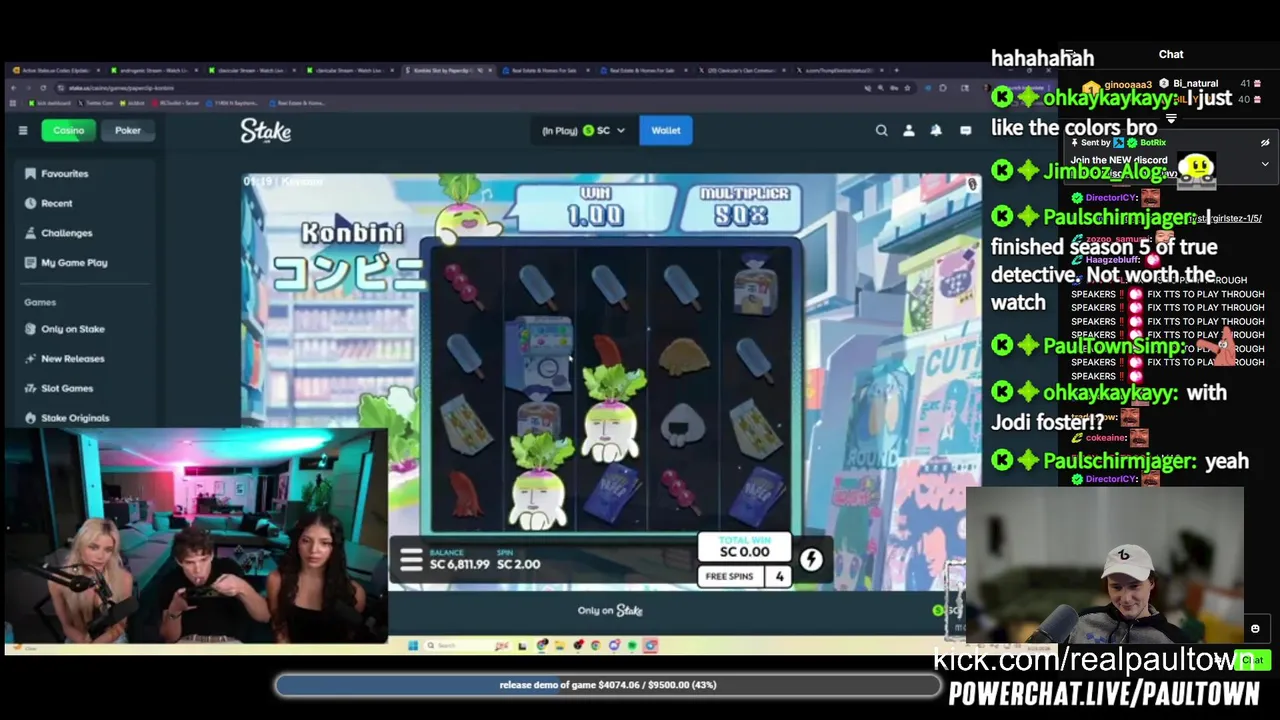Click the New Releases icon
The height and width of the screenshot is (720, 1280).
(30, 359)
